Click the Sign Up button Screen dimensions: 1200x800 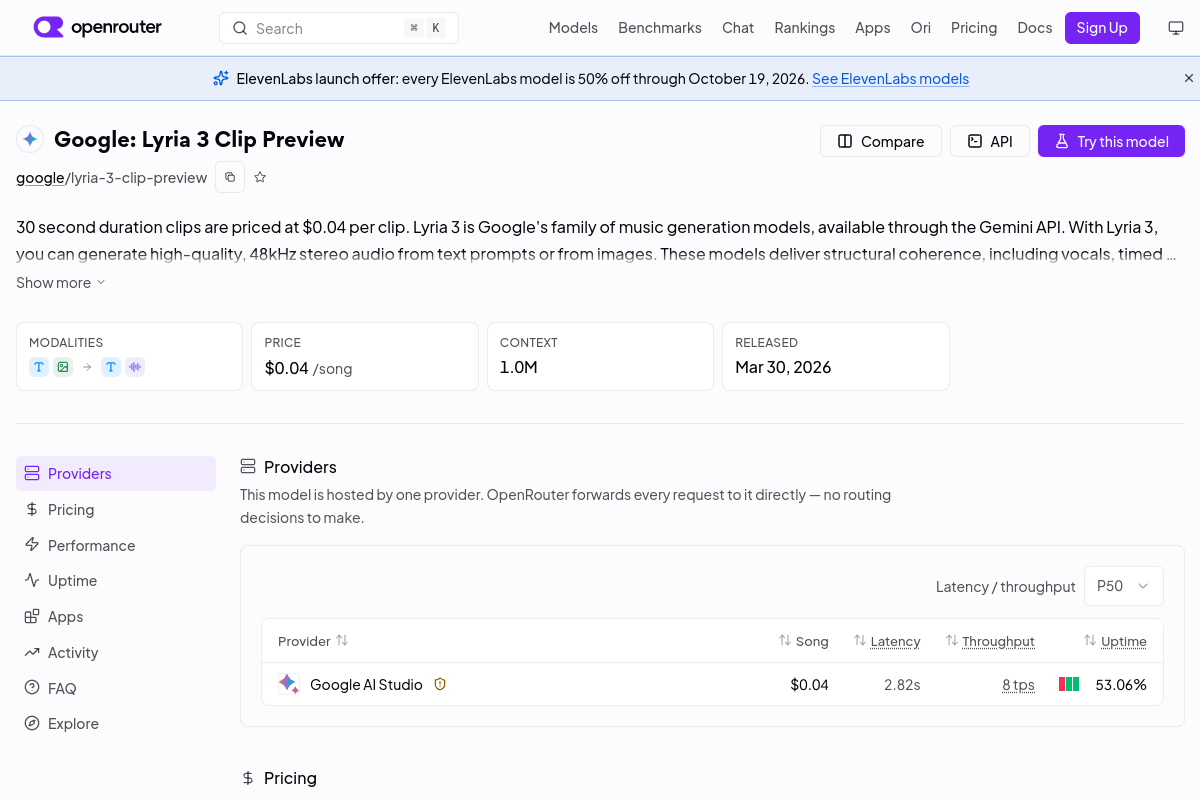pos(1102,28)
